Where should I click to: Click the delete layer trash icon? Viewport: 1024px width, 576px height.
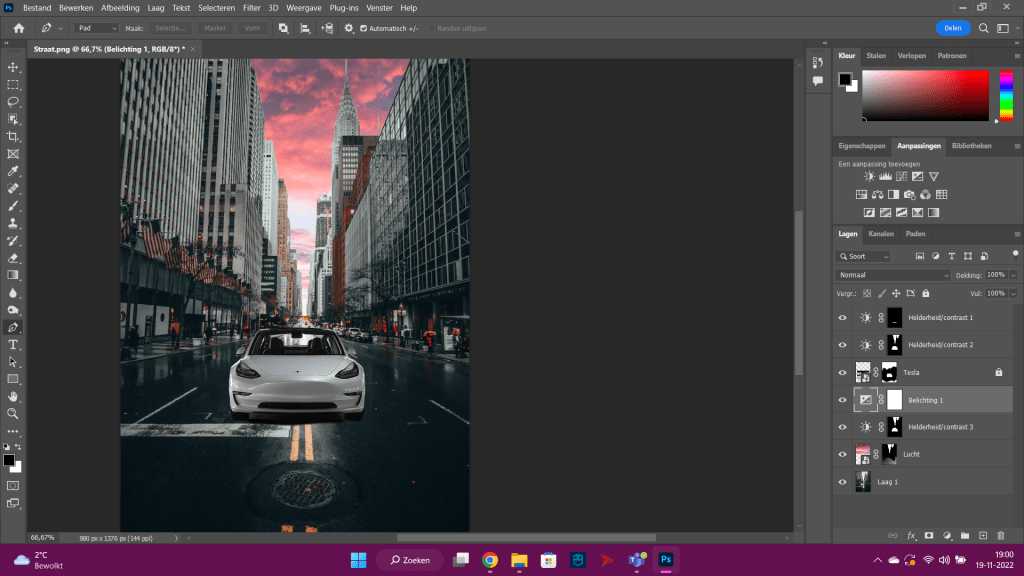(1000, 536)
